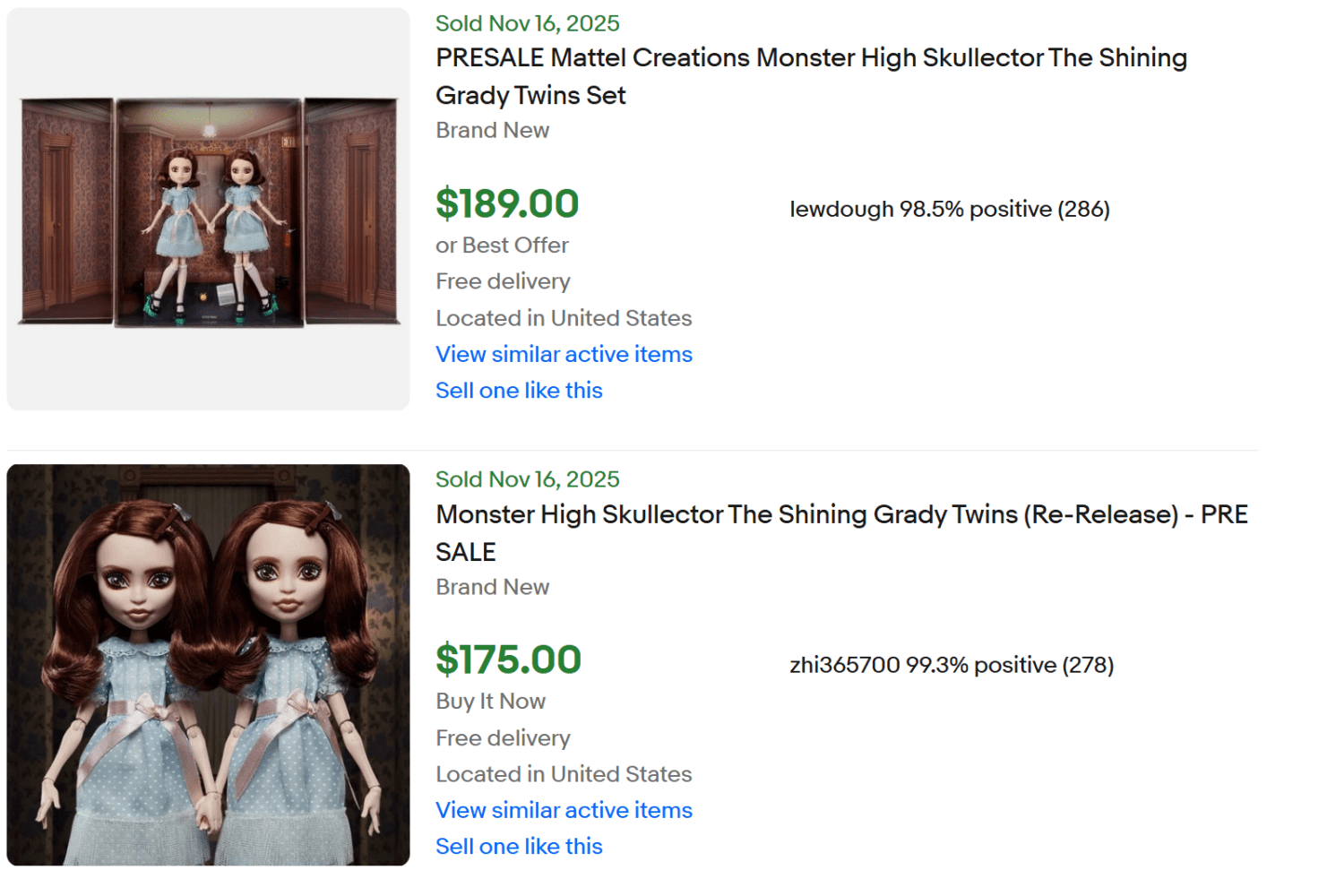Select the $189.00 sold price
1344x896 pixels.
pyautogui.click(x=506, y=204)
